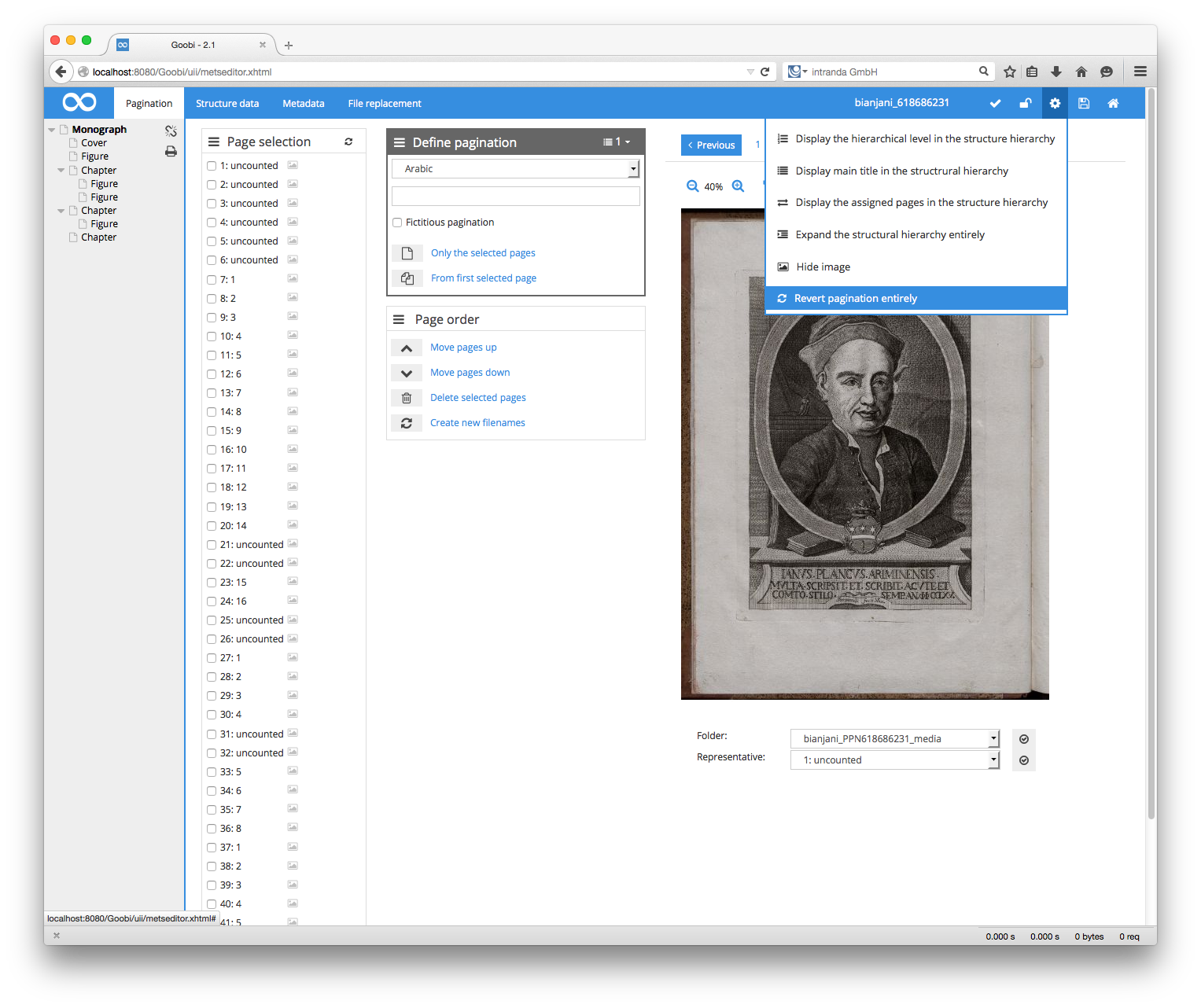Click the up chevron move pages icon
1201x1008 pixels.
(407, 348)
